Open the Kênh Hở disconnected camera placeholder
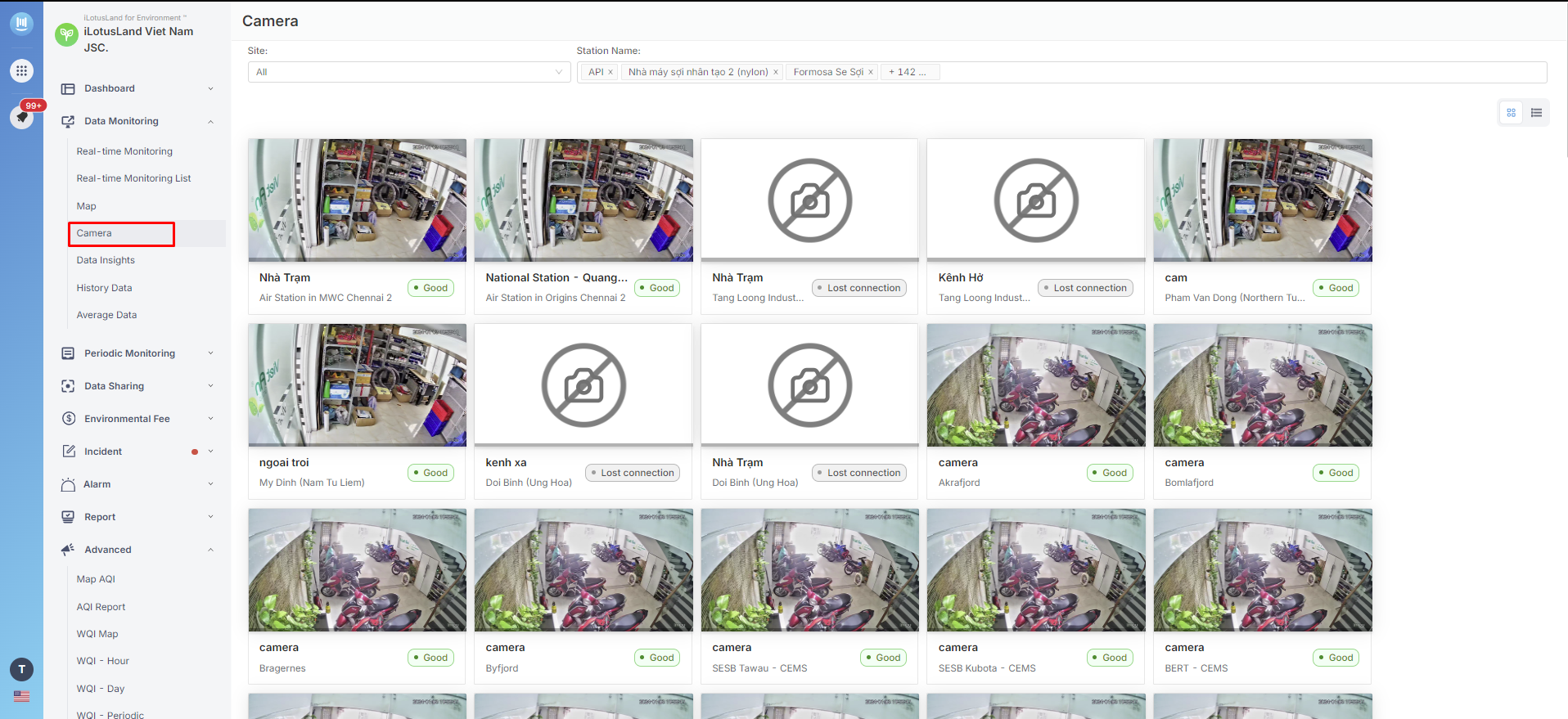Image resolution: width=1568 pixels, height=719 pixels. [1036, 200]
